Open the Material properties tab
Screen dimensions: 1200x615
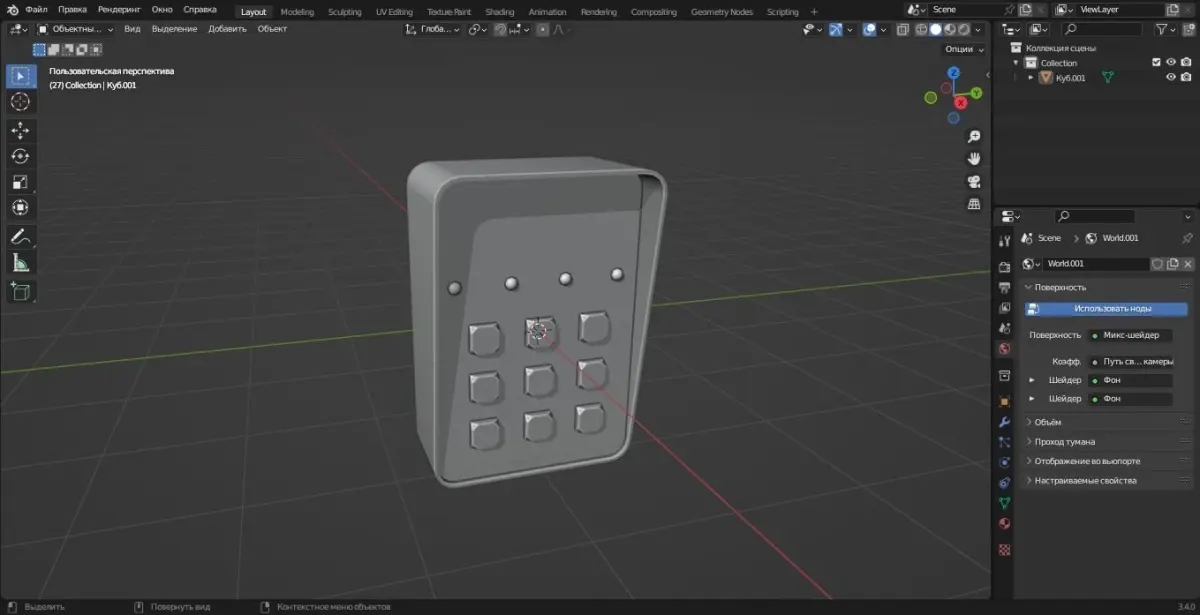(1005, 523)
